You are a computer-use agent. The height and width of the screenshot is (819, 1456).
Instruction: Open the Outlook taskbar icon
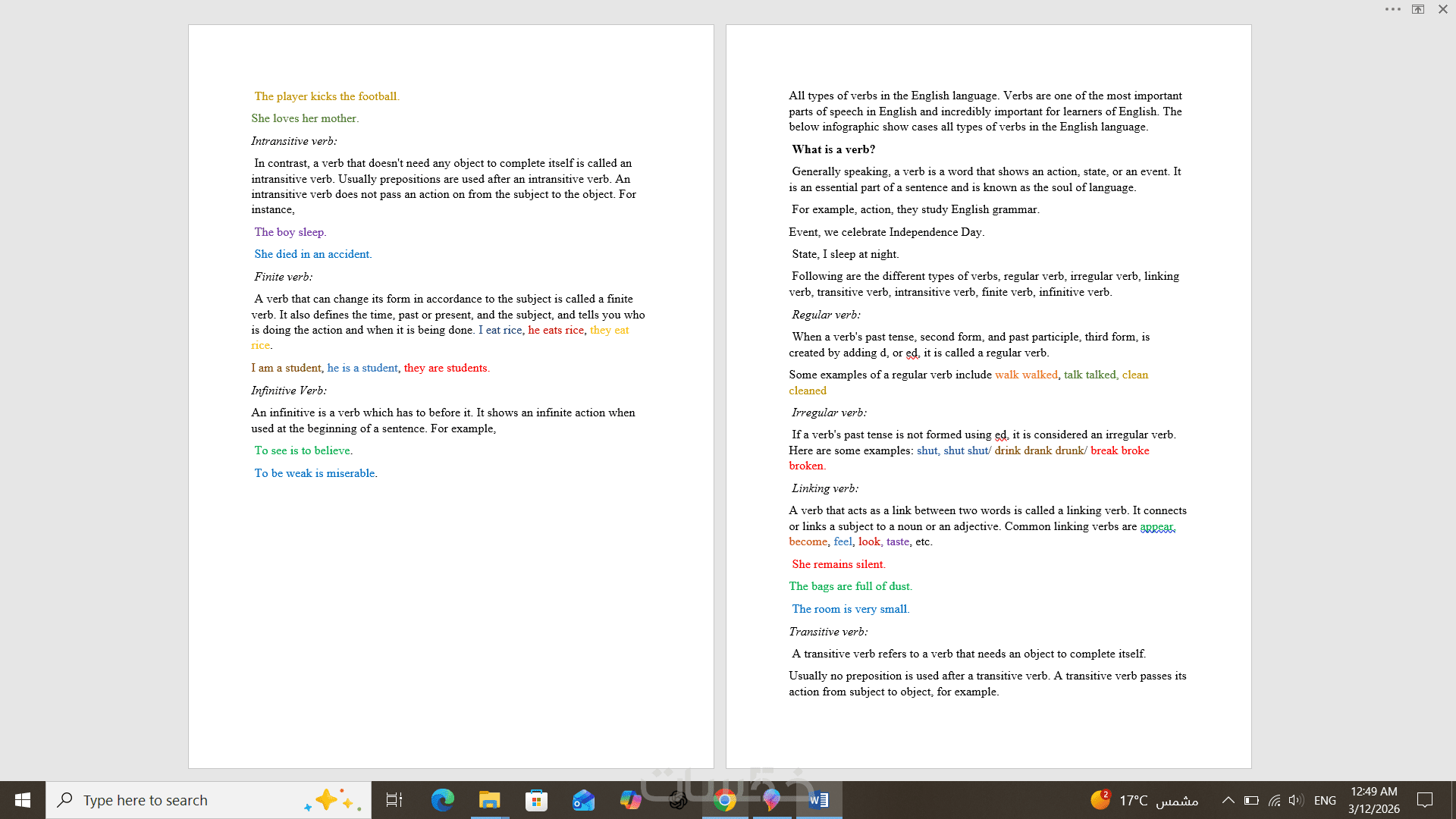[x=583, y=800]
